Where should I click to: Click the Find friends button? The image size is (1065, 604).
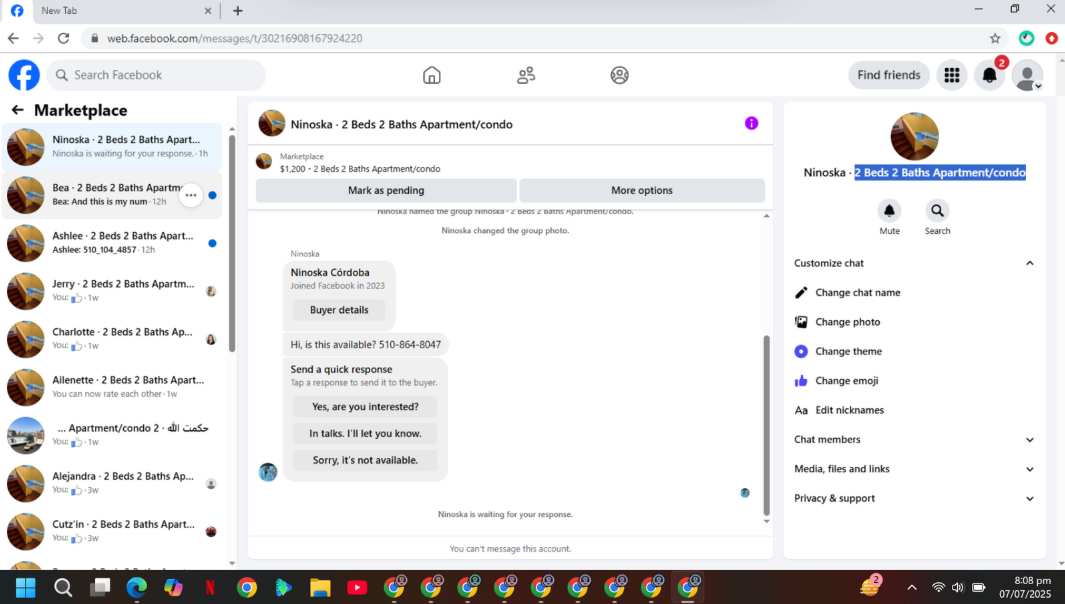pos(888,75)
